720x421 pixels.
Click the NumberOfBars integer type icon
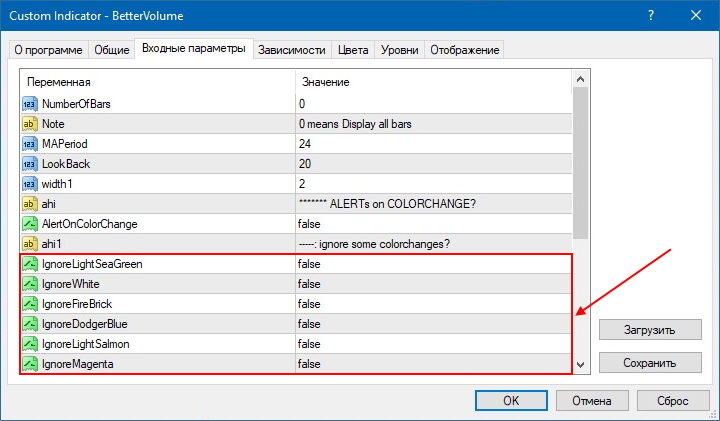30,104
